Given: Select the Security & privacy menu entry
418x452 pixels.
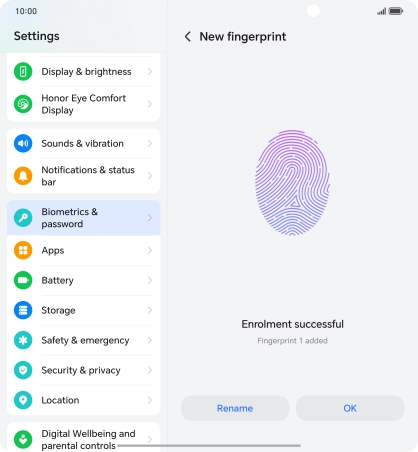Looking at the screenshot, I should coord(83,370).
